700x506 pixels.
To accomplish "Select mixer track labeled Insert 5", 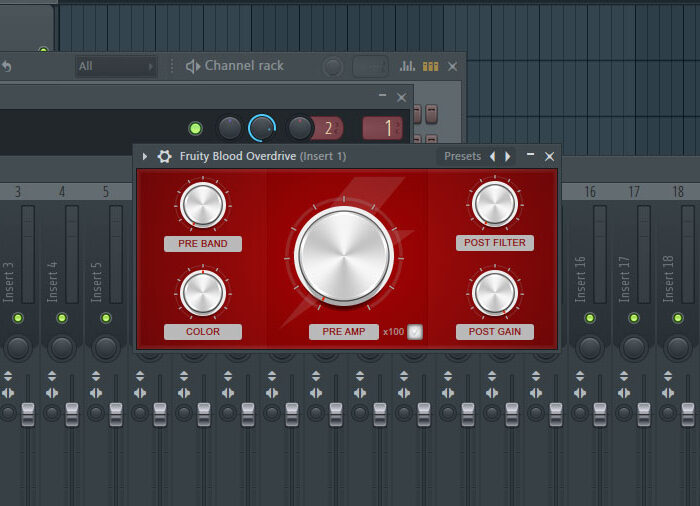I will 96,282.
